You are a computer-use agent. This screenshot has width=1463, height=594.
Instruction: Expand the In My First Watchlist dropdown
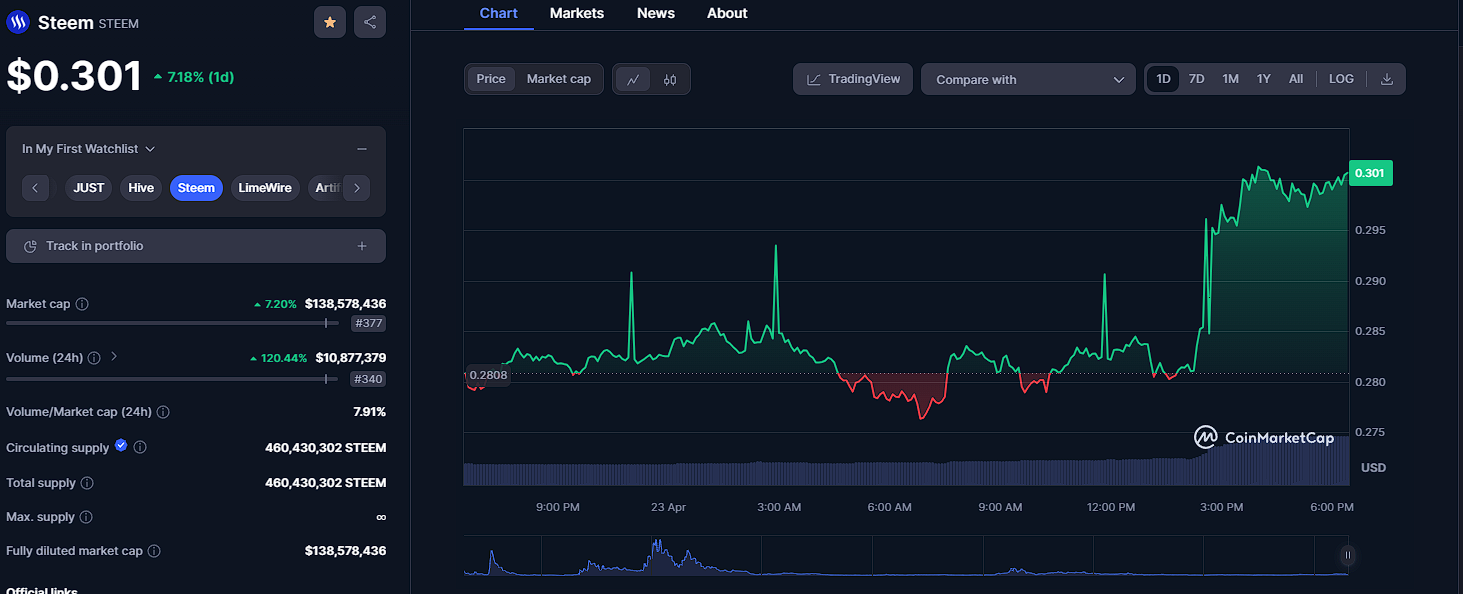89,149
